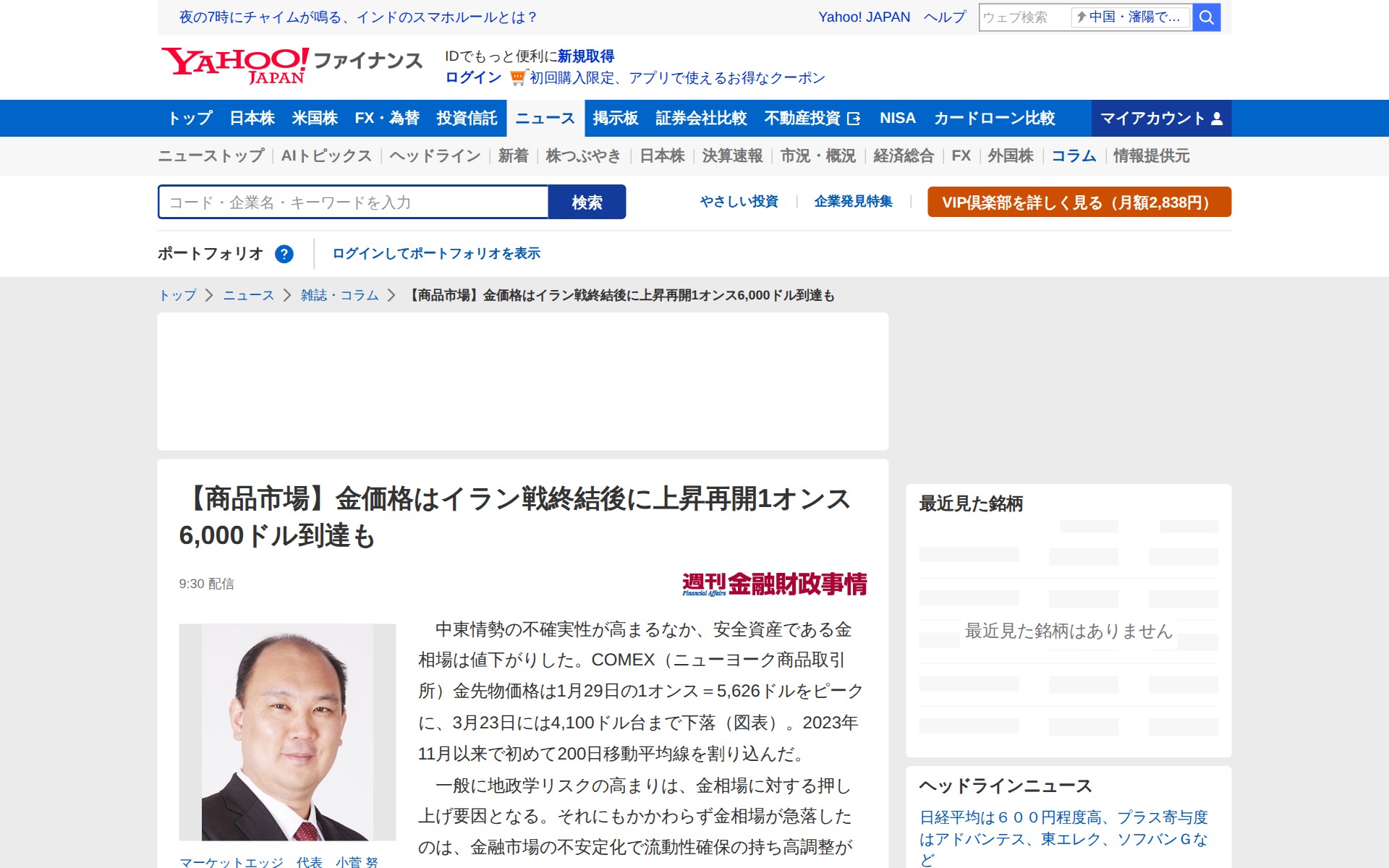Click the Yahoo! JAPAN Finance logo
The height and width of the screenshot is (868, 1389).
(292, 66)
